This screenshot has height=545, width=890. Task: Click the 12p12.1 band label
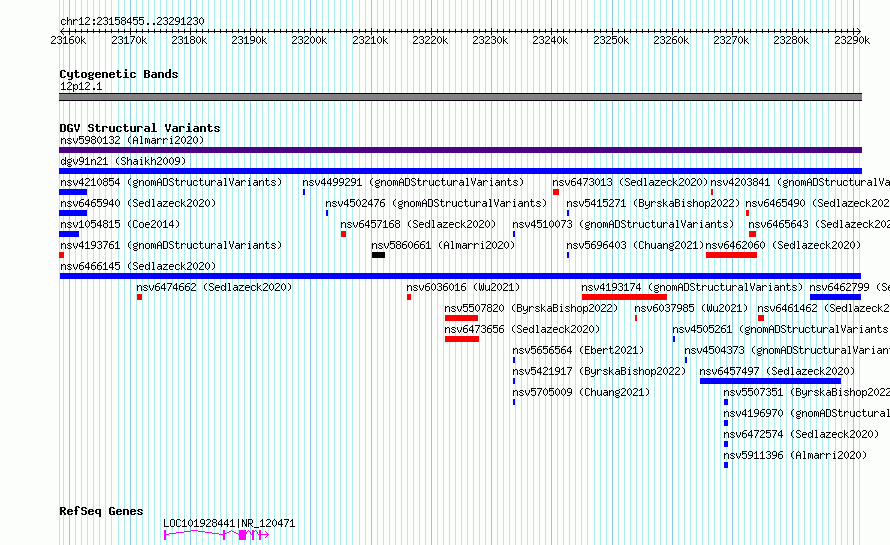coord(81,86)
